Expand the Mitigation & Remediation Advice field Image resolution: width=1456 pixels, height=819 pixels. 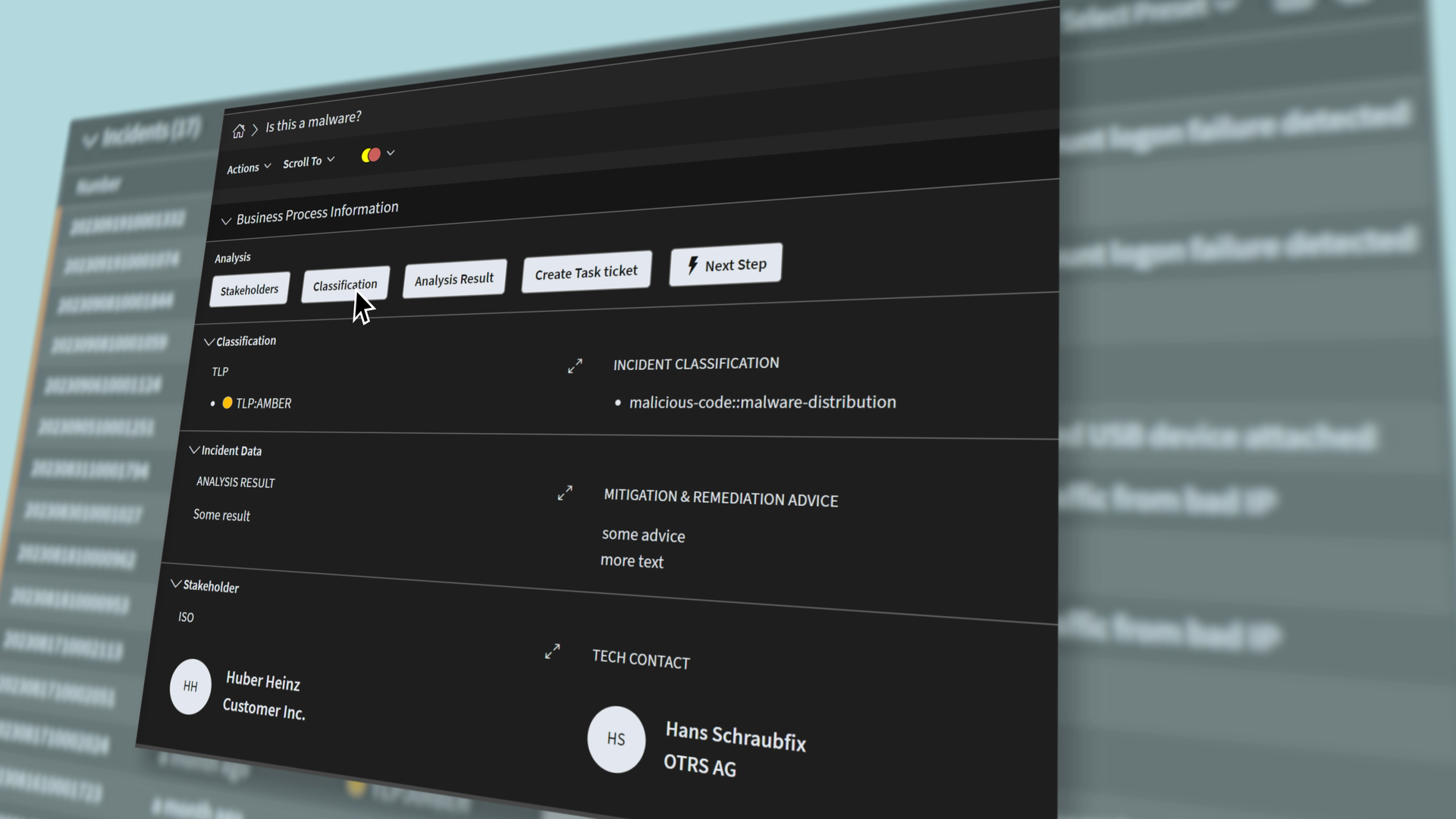click(565, 493)
